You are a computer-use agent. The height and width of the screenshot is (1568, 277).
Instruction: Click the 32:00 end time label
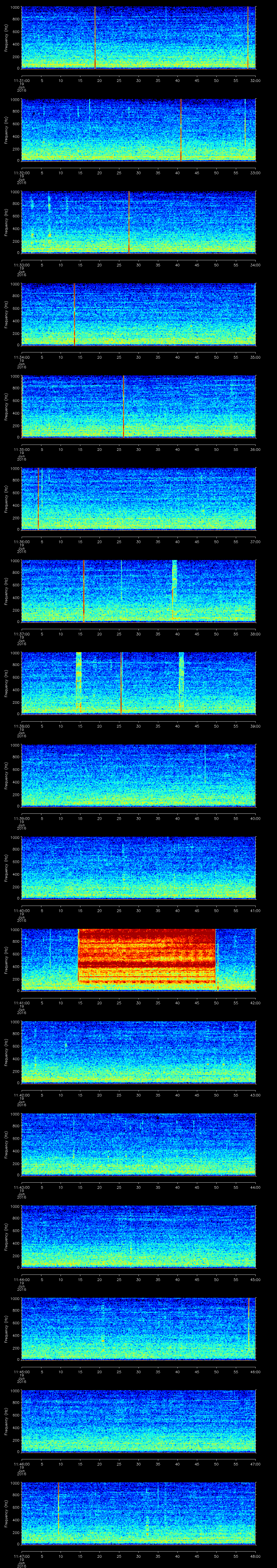255,80
